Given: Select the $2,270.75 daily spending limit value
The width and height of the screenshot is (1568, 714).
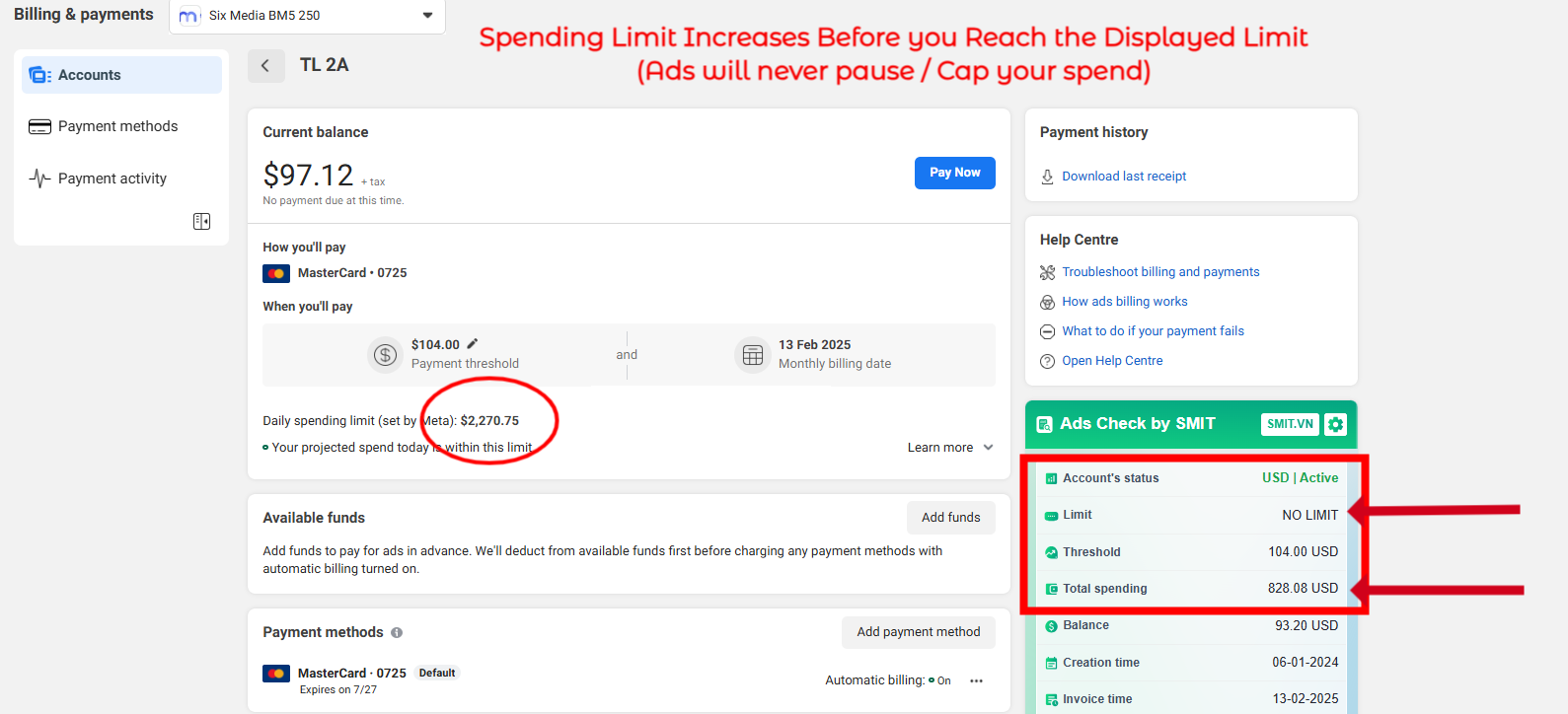Looking at the screenshot, I should click(489, 421).
